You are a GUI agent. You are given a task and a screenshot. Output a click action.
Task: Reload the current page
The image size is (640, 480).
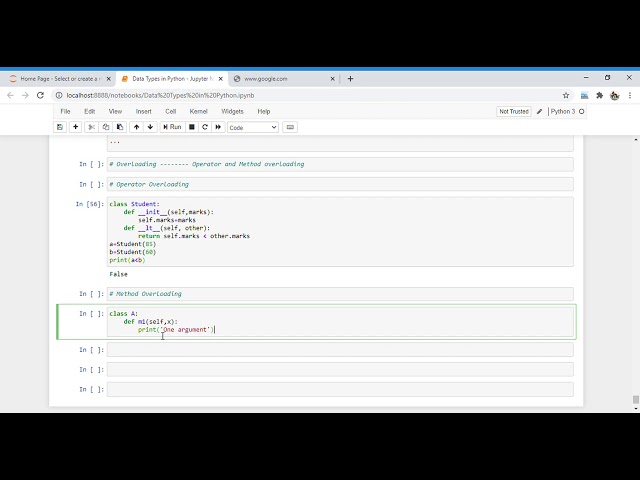click(x=40, y=95)
